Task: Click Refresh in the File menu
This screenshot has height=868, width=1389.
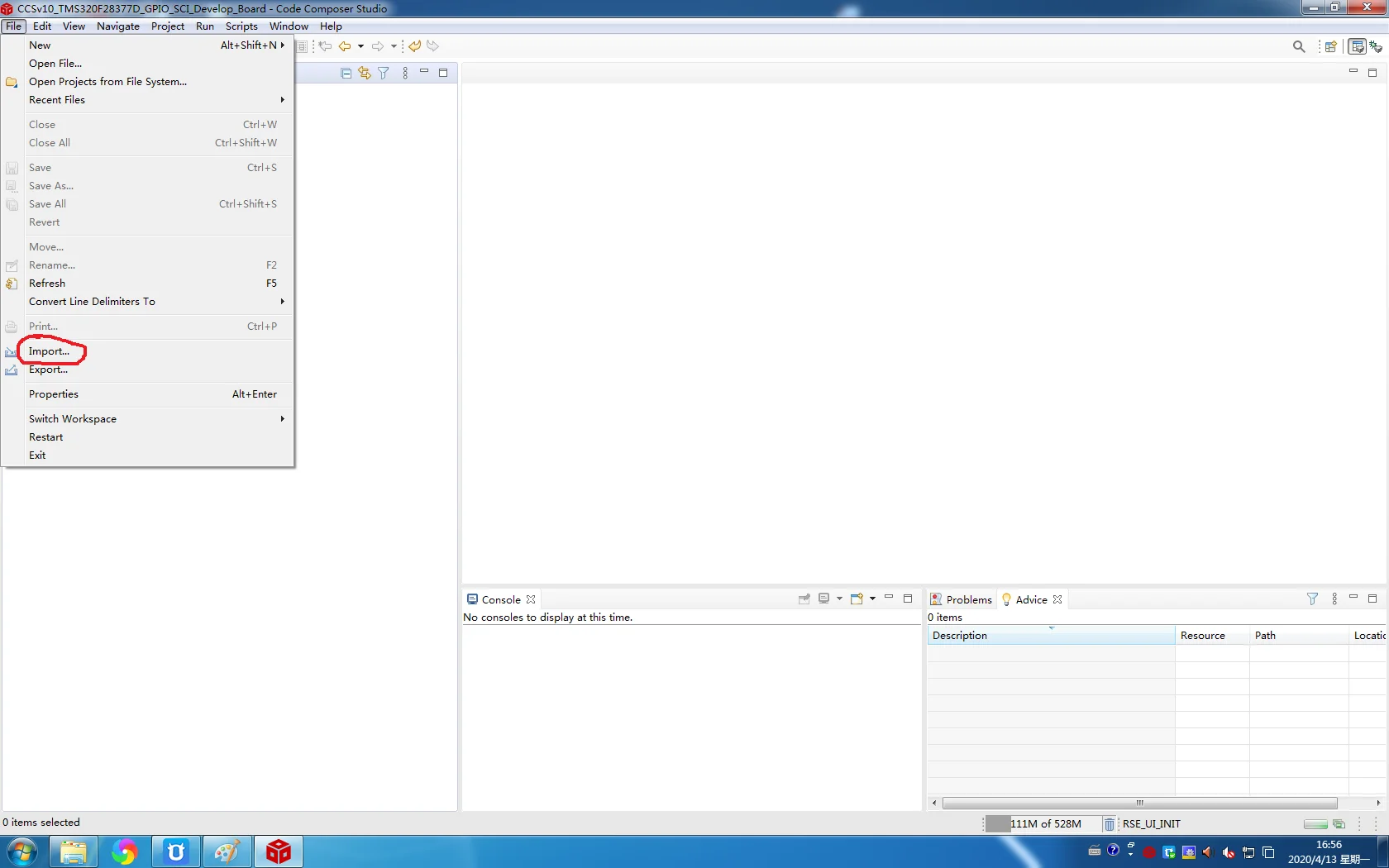Action: click(148, 284)
